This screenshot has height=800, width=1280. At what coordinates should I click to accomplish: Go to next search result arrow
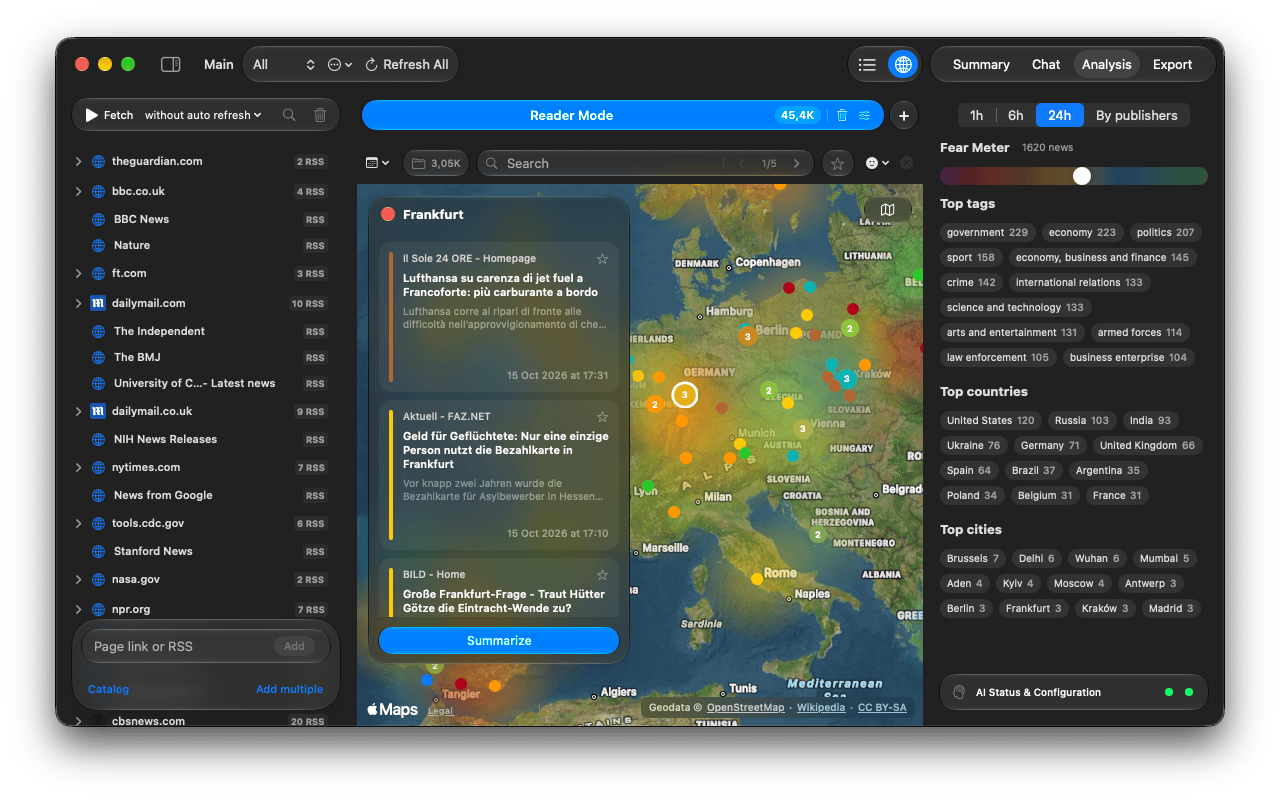click(796, 163)
